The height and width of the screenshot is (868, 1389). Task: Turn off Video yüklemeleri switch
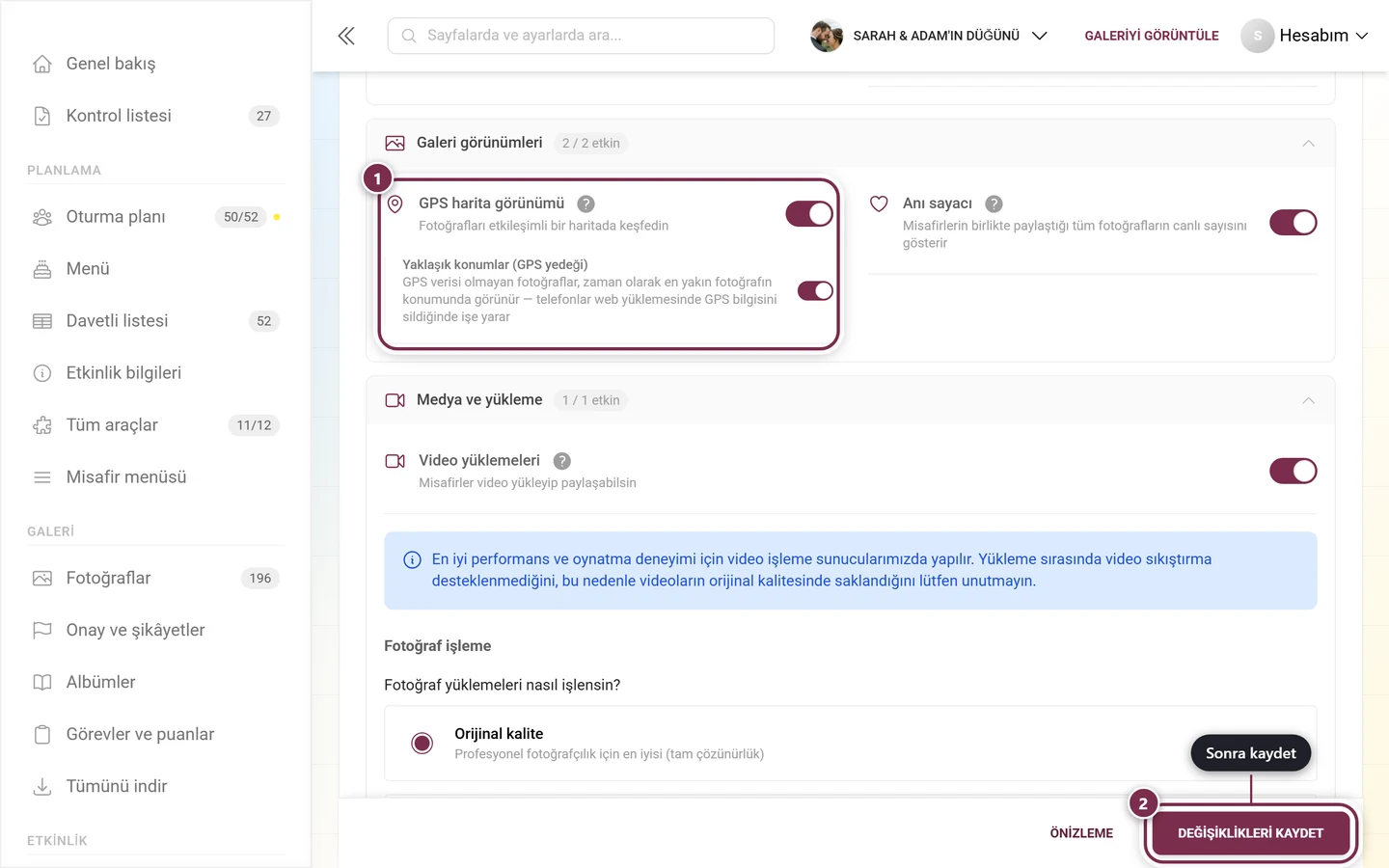[x=1293, y=471]
